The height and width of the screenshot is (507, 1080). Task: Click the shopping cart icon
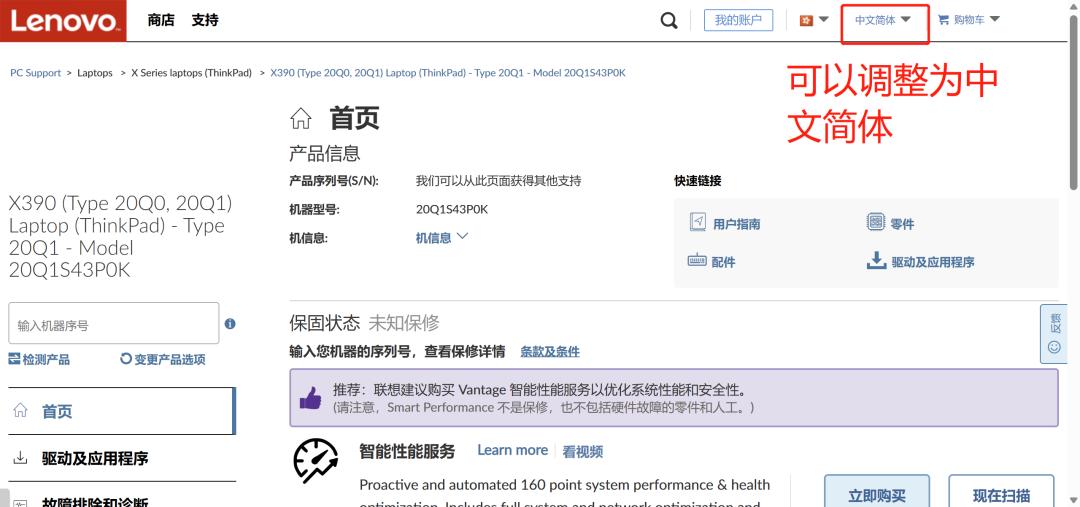pos(943,20)
